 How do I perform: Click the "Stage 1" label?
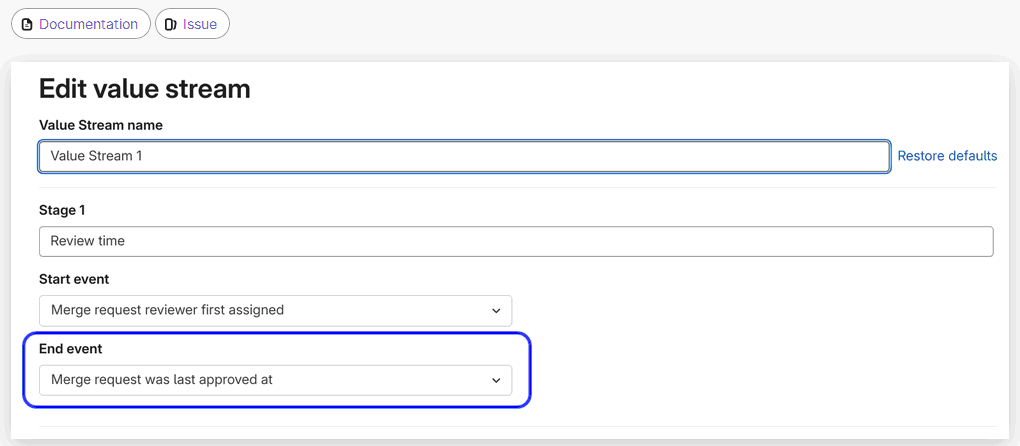[x=60, y=210]
